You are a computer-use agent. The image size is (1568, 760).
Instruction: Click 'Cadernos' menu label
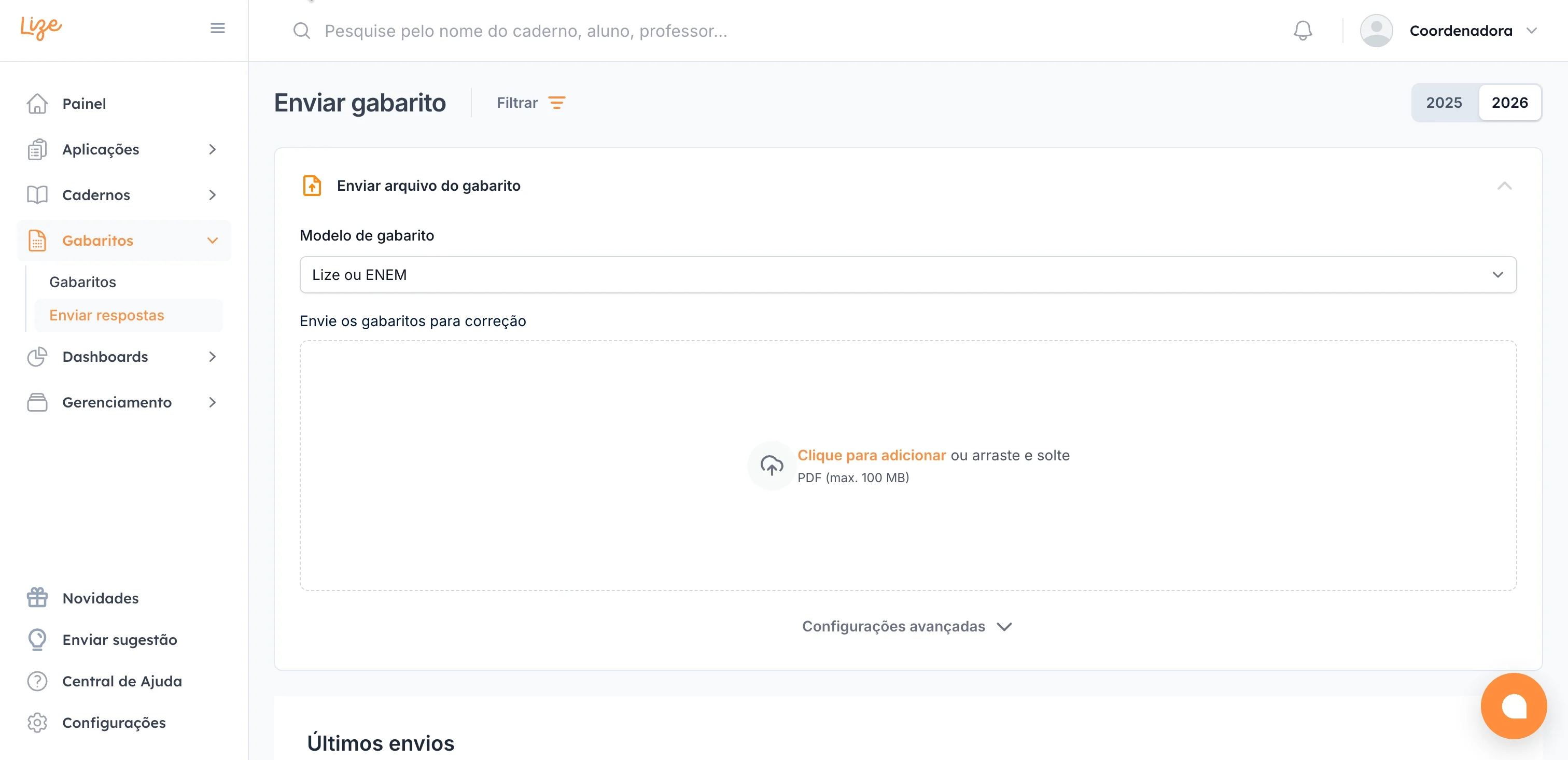tap(96, 195)
